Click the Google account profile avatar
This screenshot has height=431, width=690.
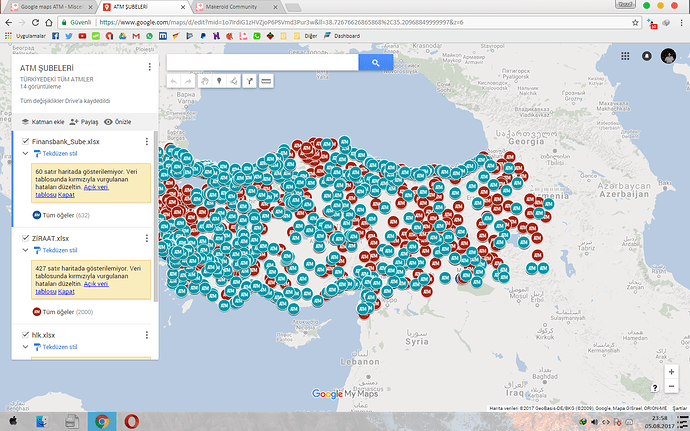coord(668,56)
